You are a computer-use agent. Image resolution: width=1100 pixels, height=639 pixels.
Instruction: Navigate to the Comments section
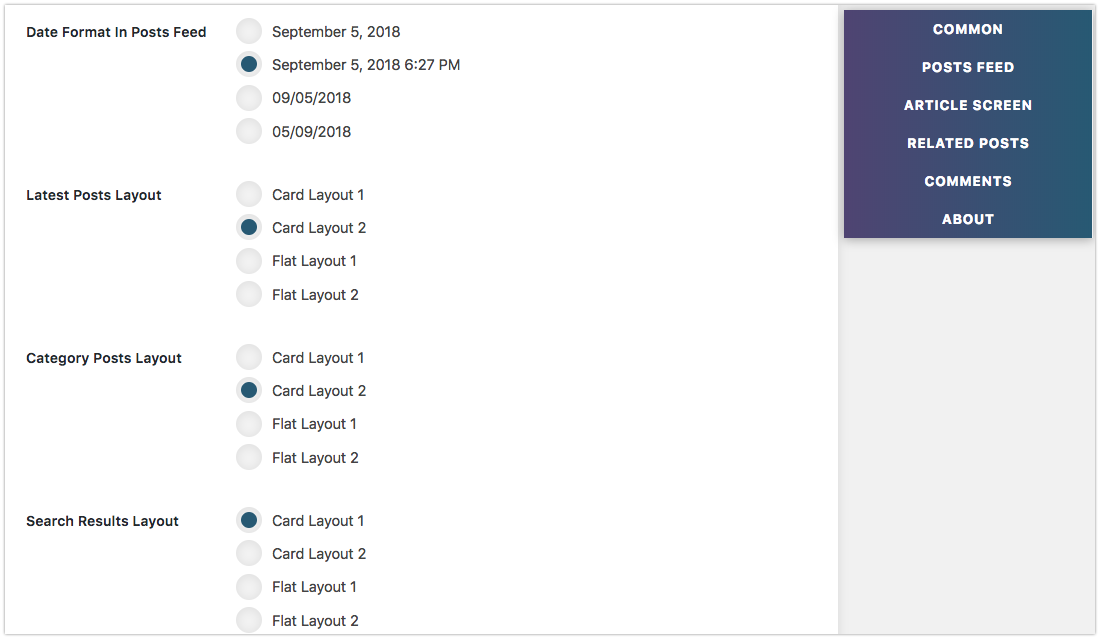pos(967,181)
